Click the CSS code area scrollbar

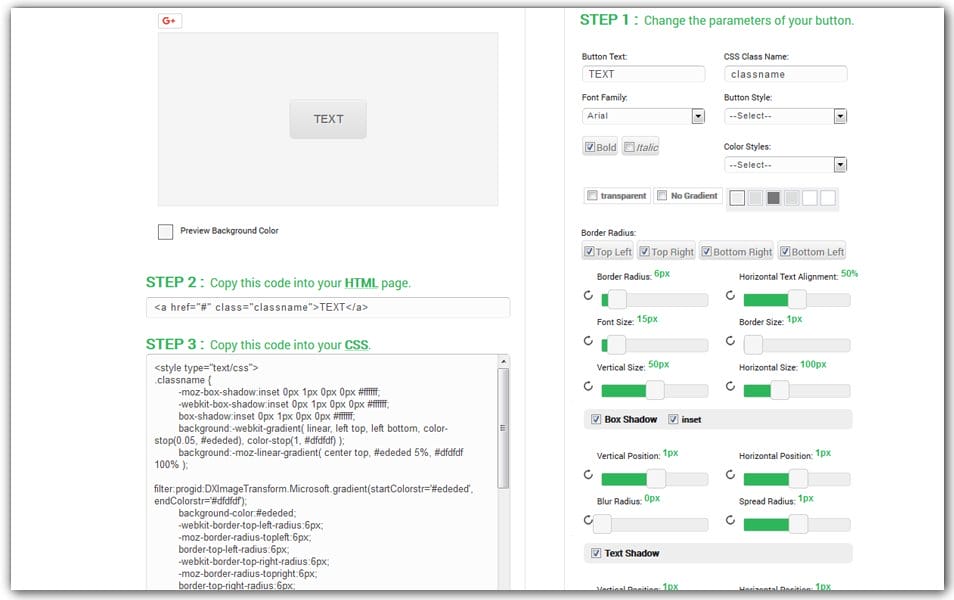503,430
